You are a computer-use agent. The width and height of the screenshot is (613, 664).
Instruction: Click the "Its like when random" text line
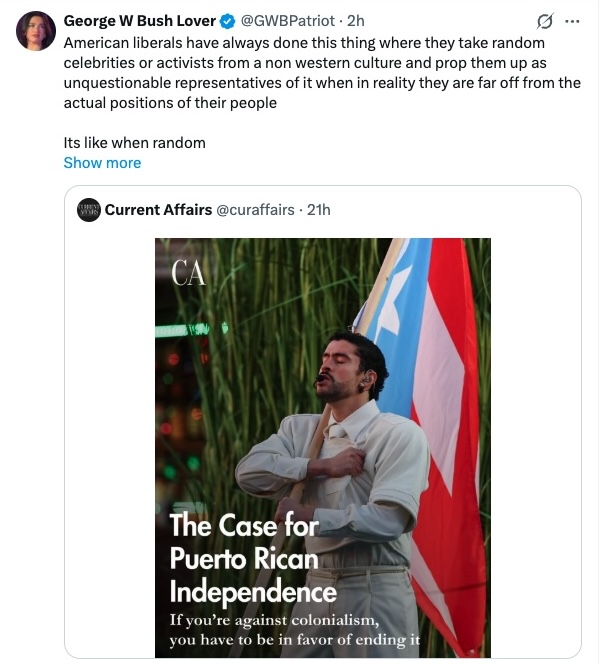(x=134, y=142)
